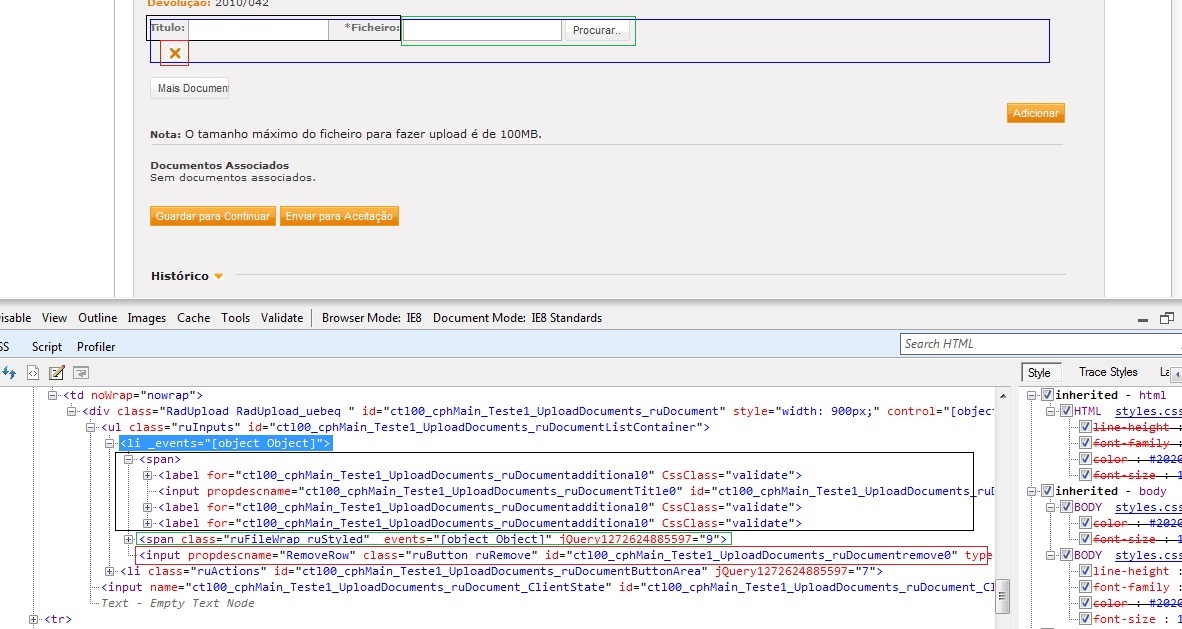1182x629 pixels.
Task: Collapse the div RadUpload node
Action: (x=72, y=411)
